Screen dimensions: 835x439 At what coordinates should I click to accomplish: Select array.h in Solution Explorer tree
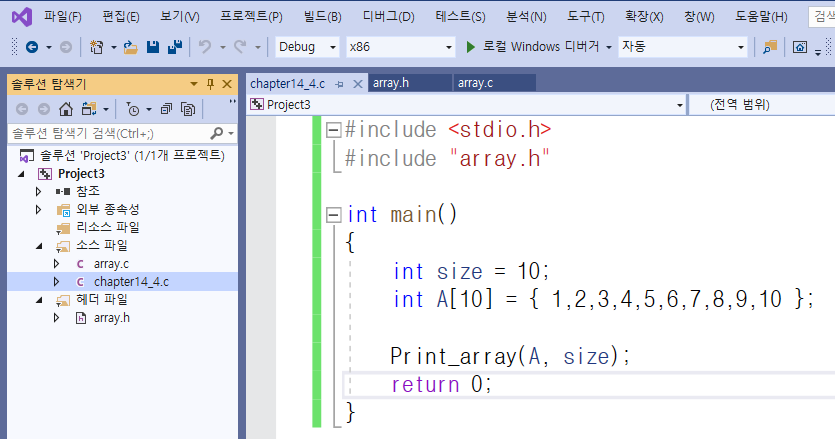click(x=112, y=318)
